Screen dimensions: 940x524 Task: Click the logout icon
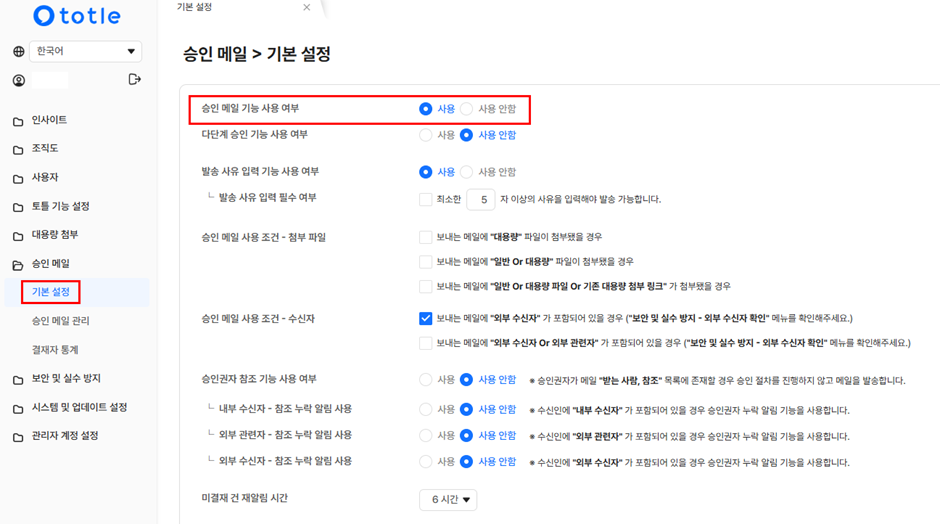coord(135,80)
